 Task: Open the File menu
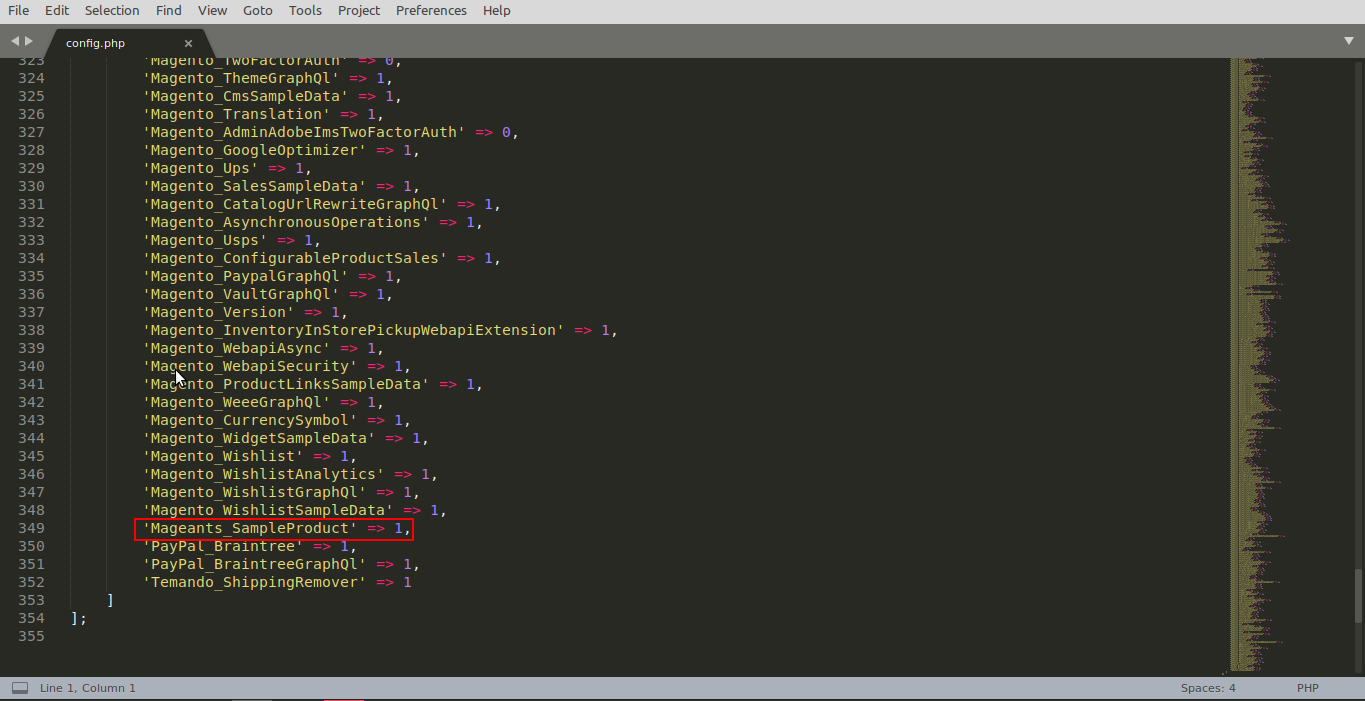tap(18, 10)
